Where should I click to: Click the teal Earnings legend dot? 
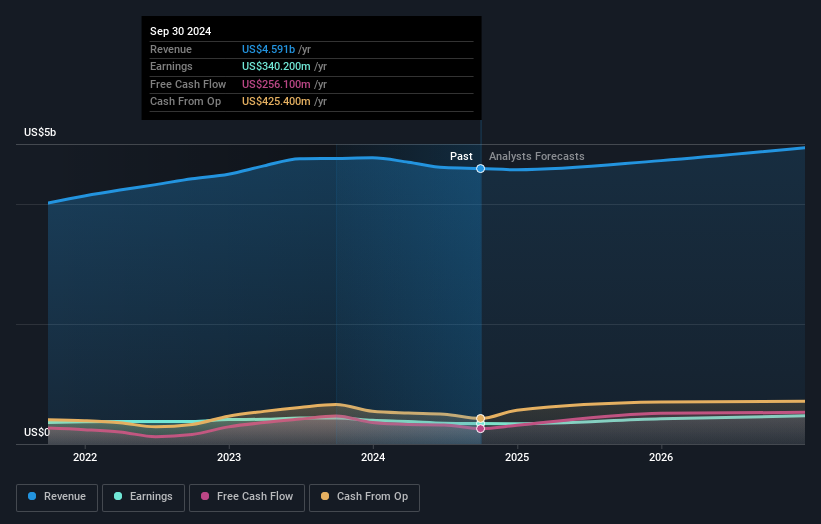click(118, 496)
